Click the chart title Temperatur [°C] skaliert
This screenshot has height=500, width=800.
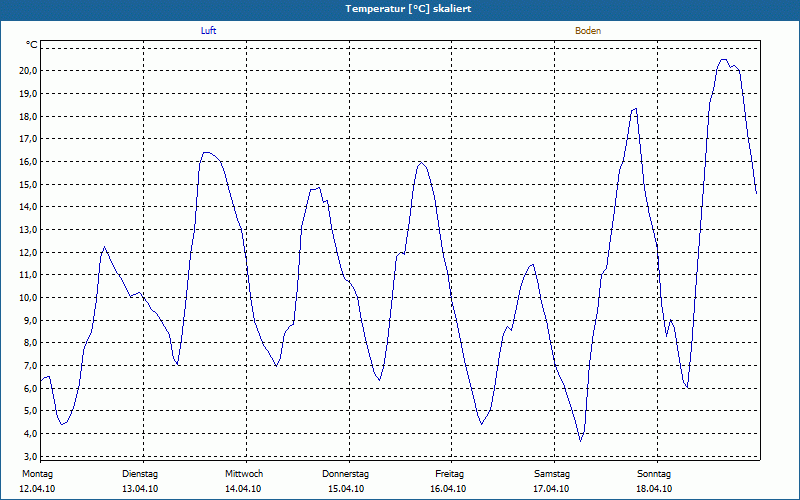[408, 9]
